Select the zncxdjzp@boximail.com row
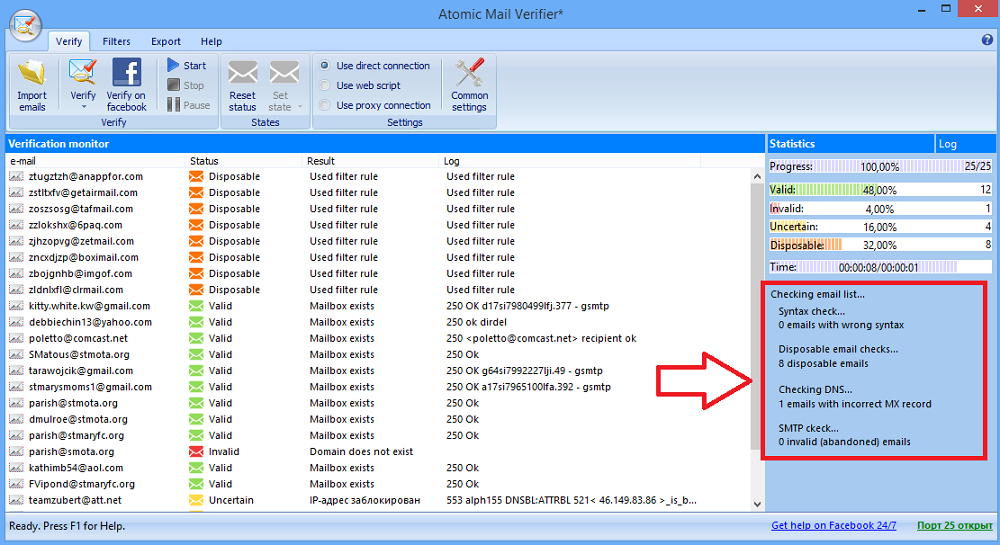This screenshot has height=545, width=1000. 379,258
